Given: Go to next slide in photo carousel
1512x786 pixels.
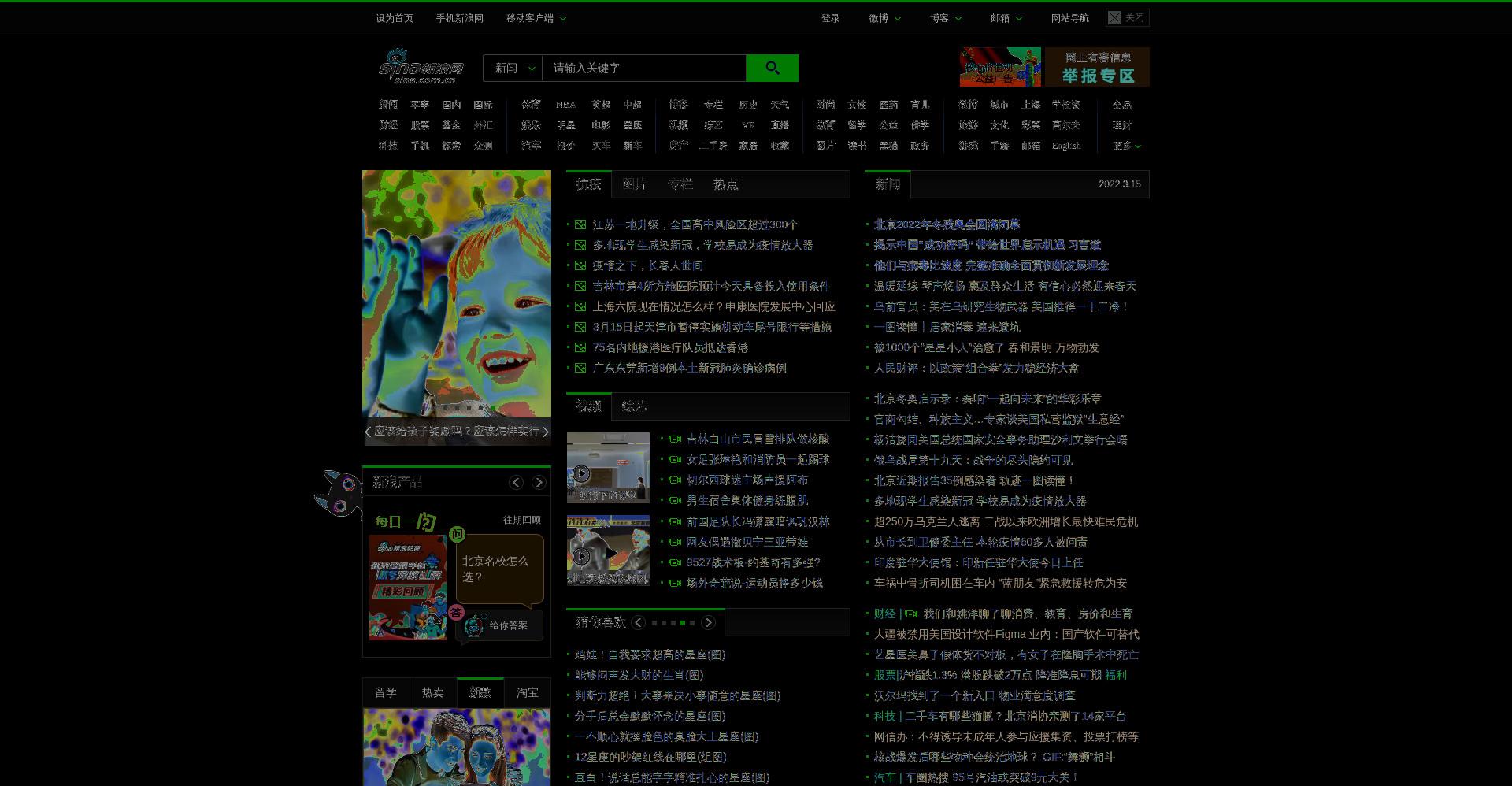Looking at the screenshot, I should tap(546, 432).
